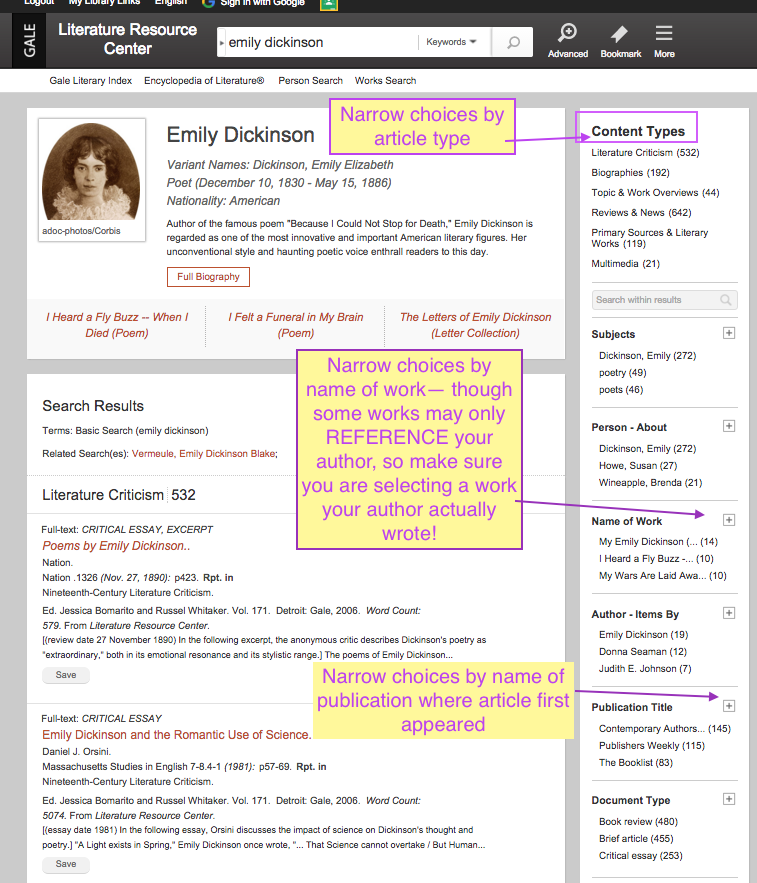Expand the Document Type filter
The width and height of the screenshot is (757, 883).
tap(729, 799)
